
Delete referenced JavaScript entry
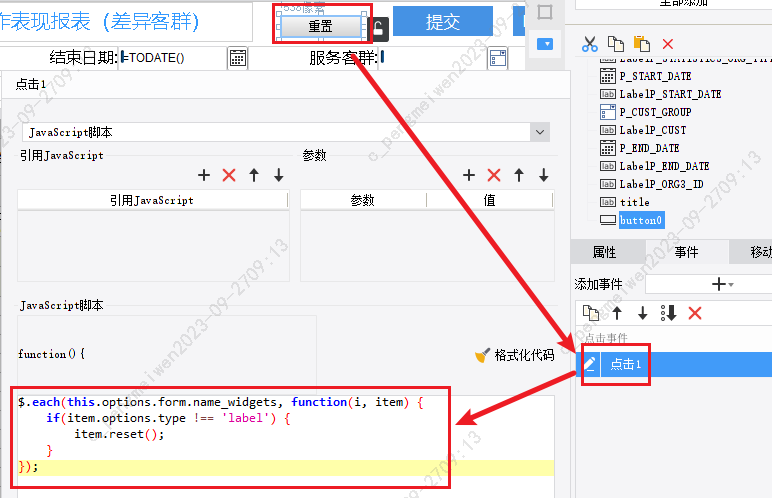(229, 175)
